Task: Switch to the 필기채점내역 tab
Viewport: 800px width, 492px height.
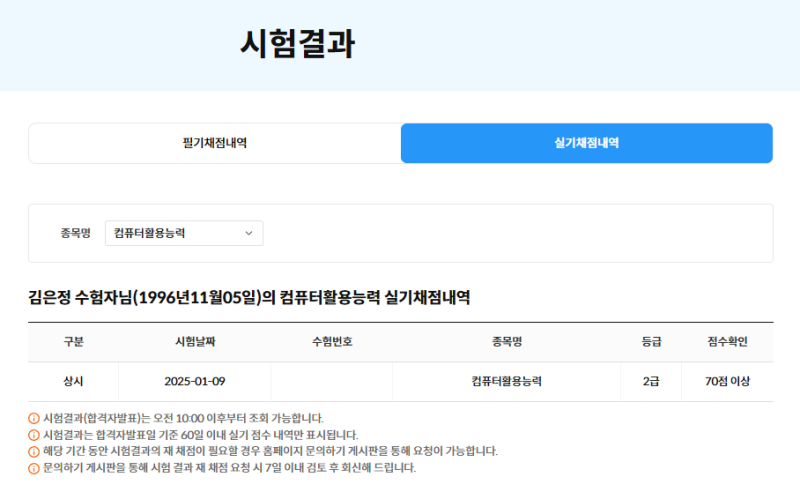Action: pos(215,143)
